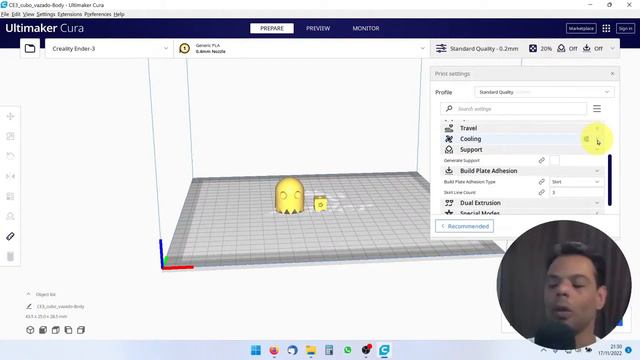Enable the Generate Support checkbox
The width and height of the screenshot is (640, 360).
point(555,160)
